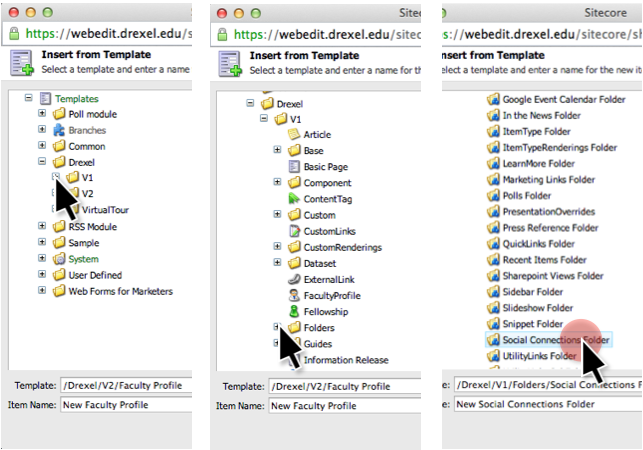Screen dimensions: 643x450
Task: Click the address bar in right window
Action: click(542, 34)
